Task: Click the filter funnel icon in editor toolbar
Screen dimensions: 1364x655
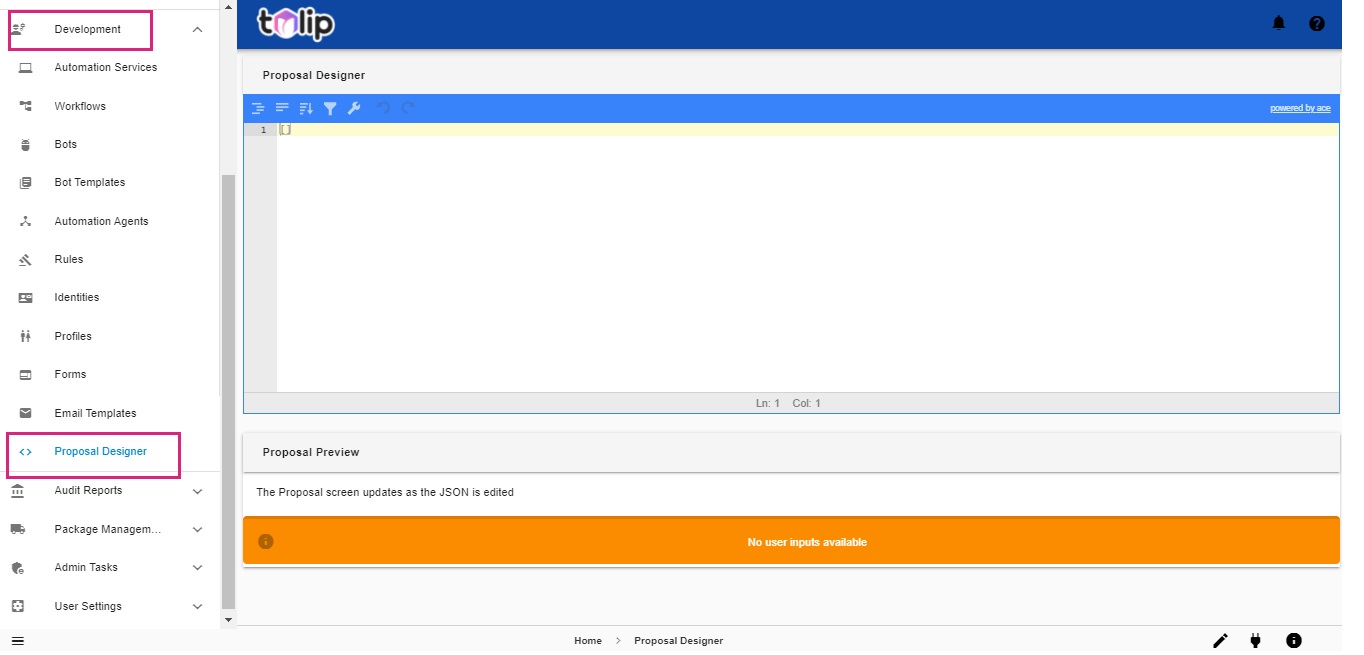Action: (330, 108)
